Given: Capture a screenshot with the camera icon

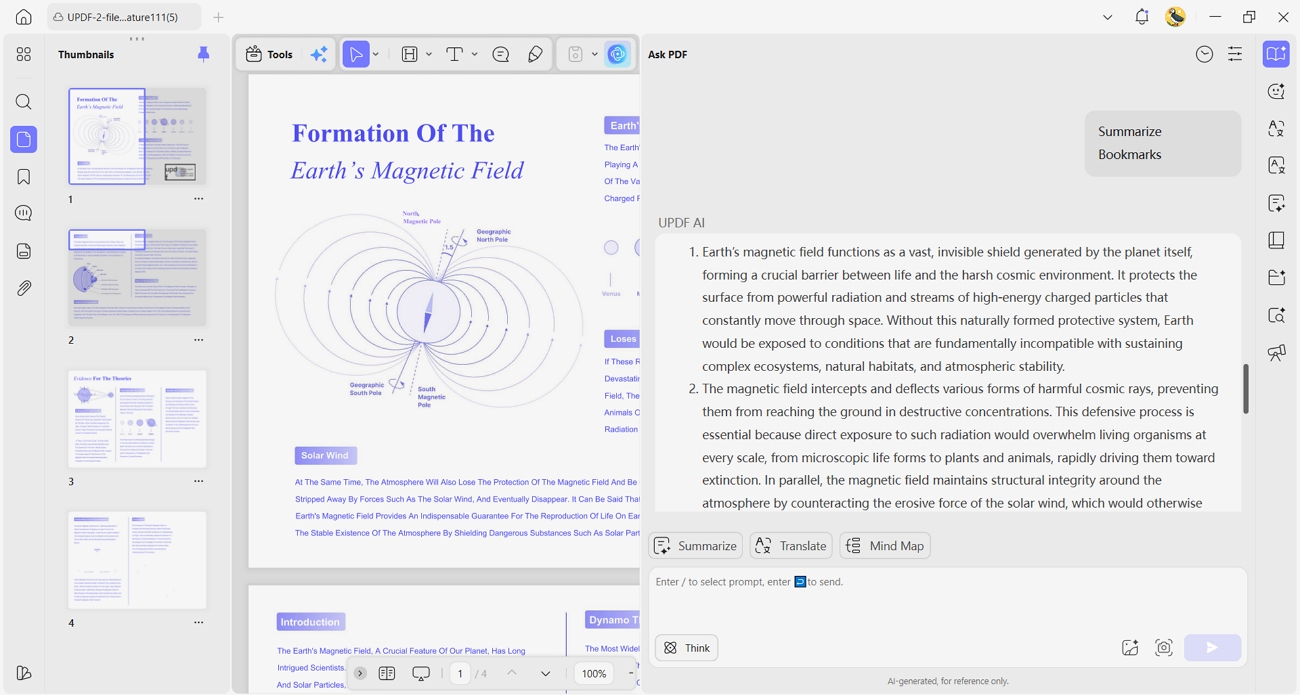Looking at the screenshot, I should [1164, 648].
